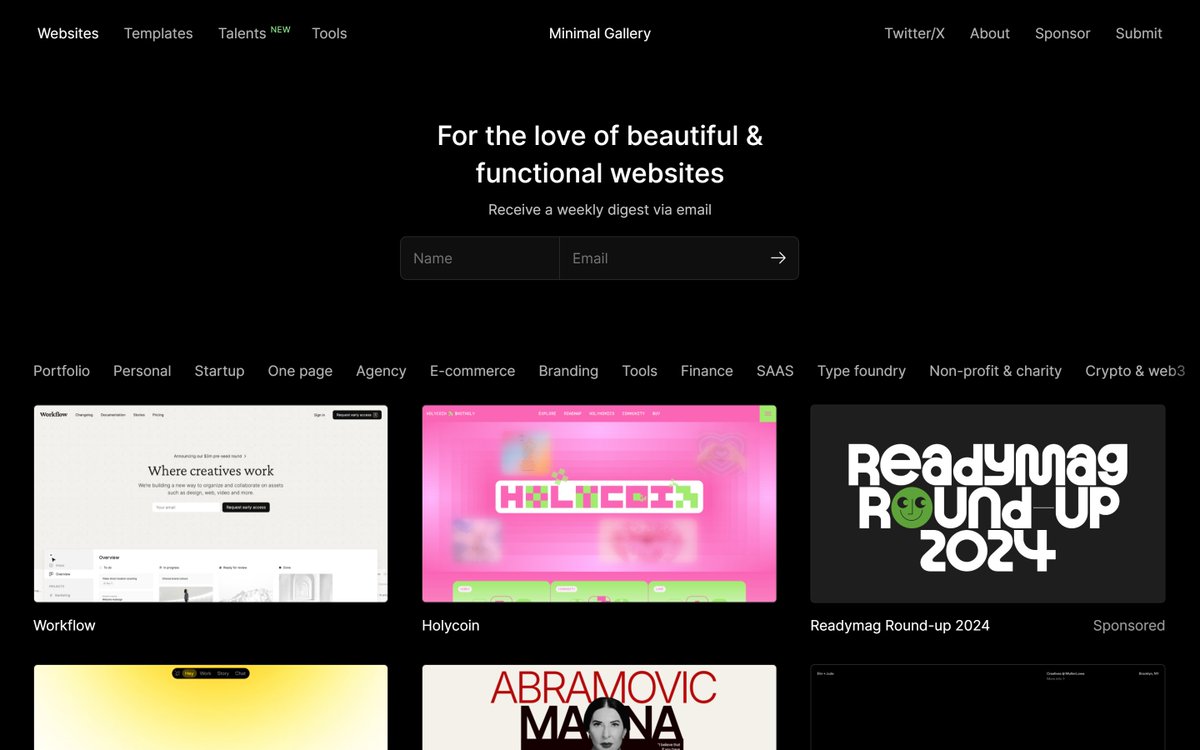
Task: Open the Tools nav link
Action: [x=329, y=33]
